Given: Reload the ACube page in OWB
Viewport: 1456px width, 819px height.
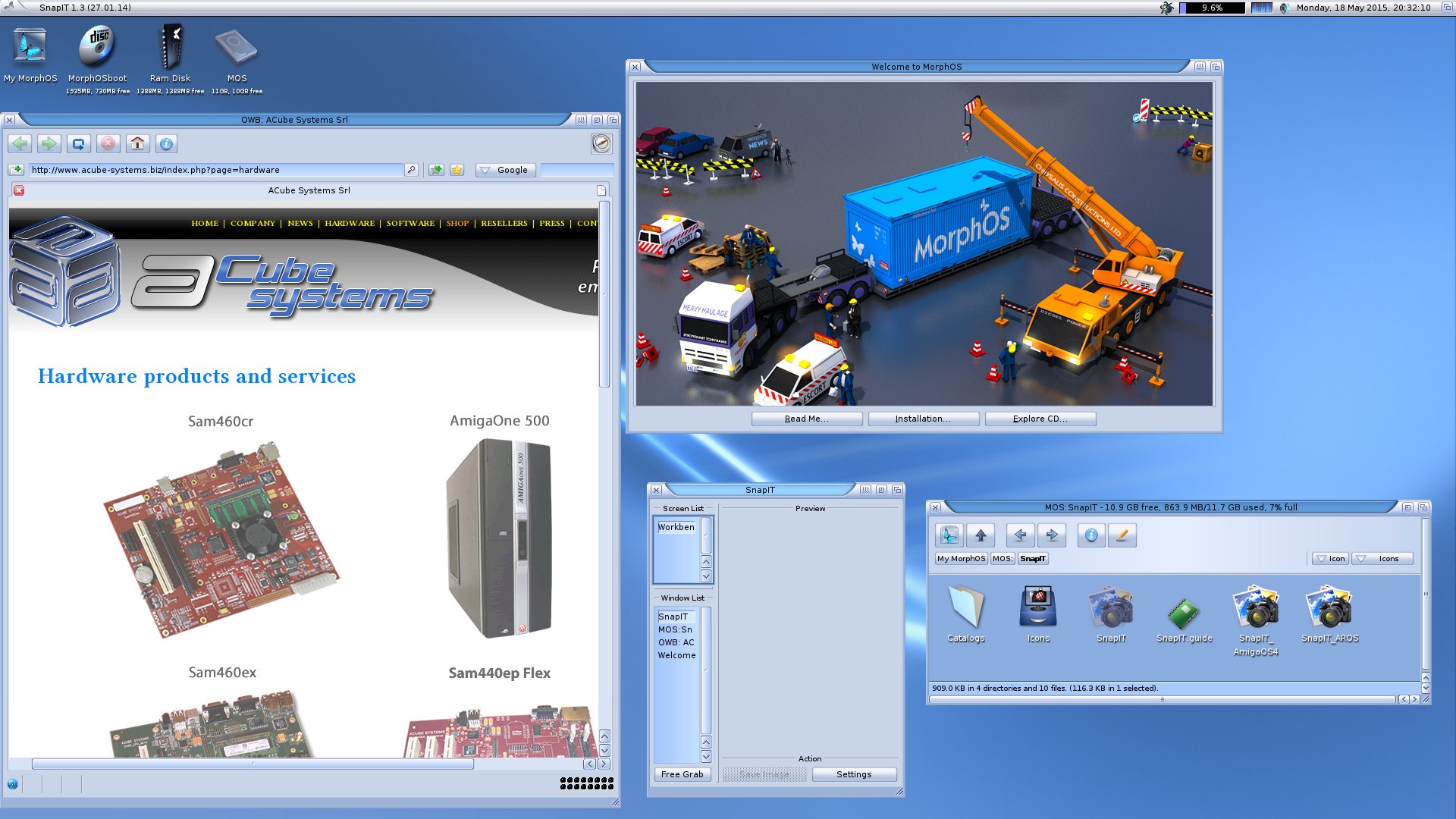Looking at the screenshot, I should [x=79, y=143].
